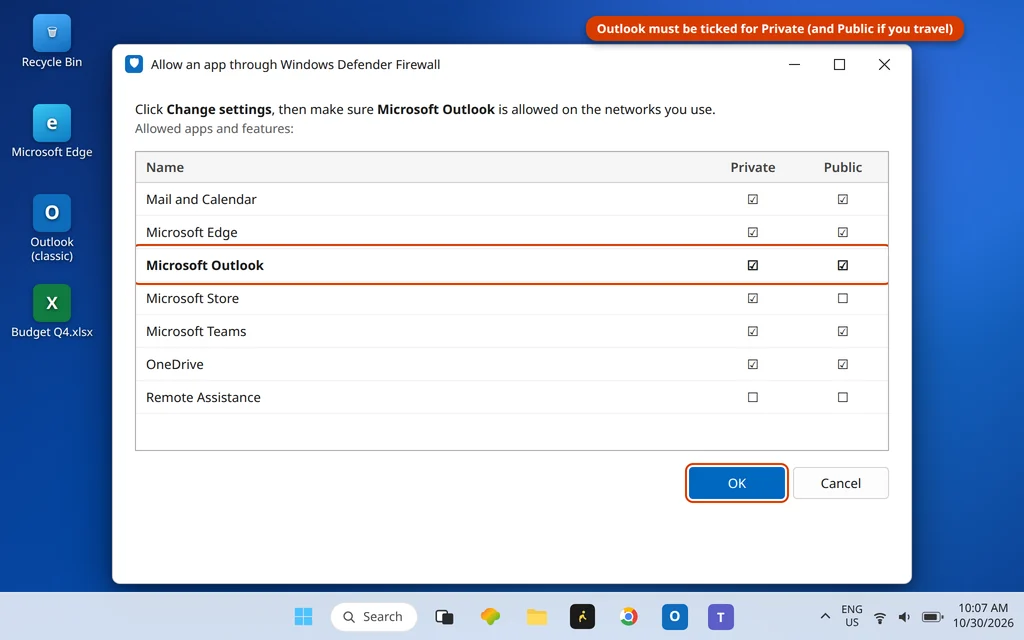
Task: Select the Microsoft Teams row name
Action: pos(196,331)
